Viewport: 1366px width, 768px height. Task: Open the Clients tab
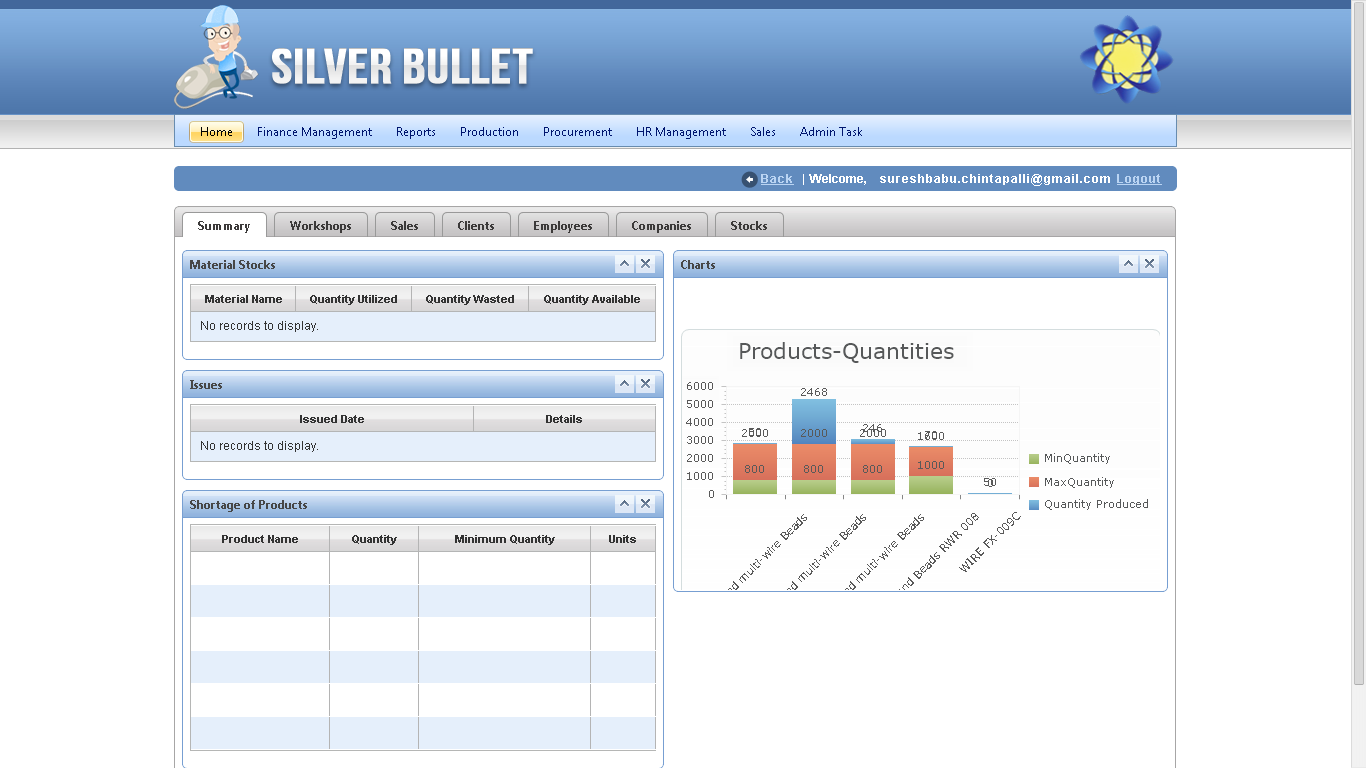476,225
